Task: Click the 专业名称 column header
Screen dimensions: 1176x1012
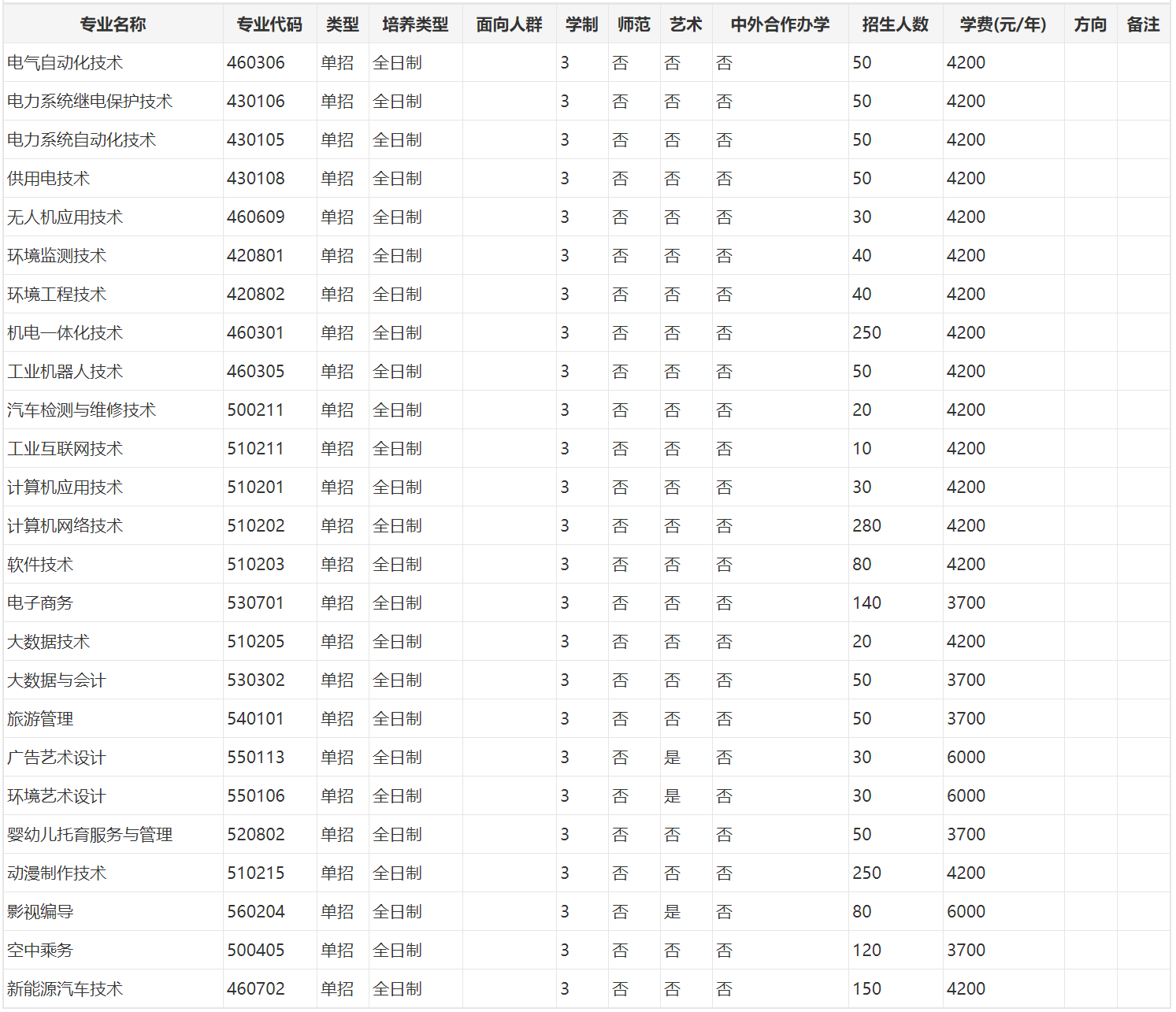Action: pos(113,24)
